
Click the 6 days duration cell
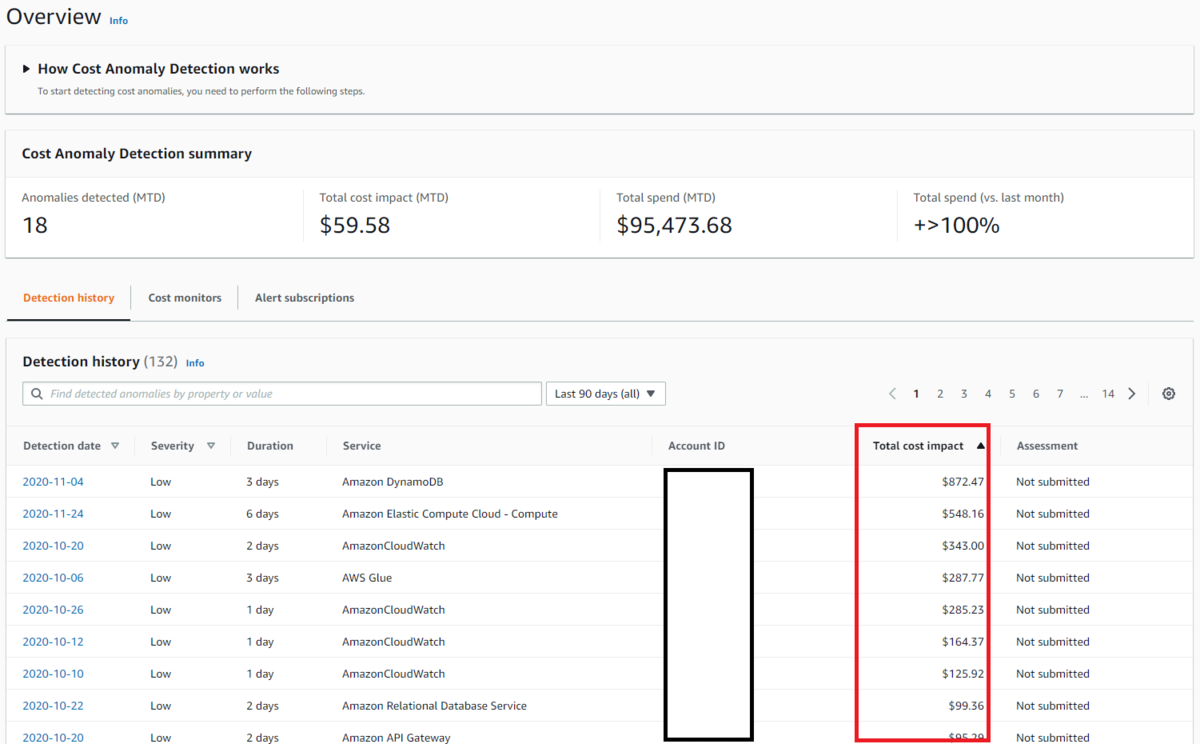click(262, 514)
